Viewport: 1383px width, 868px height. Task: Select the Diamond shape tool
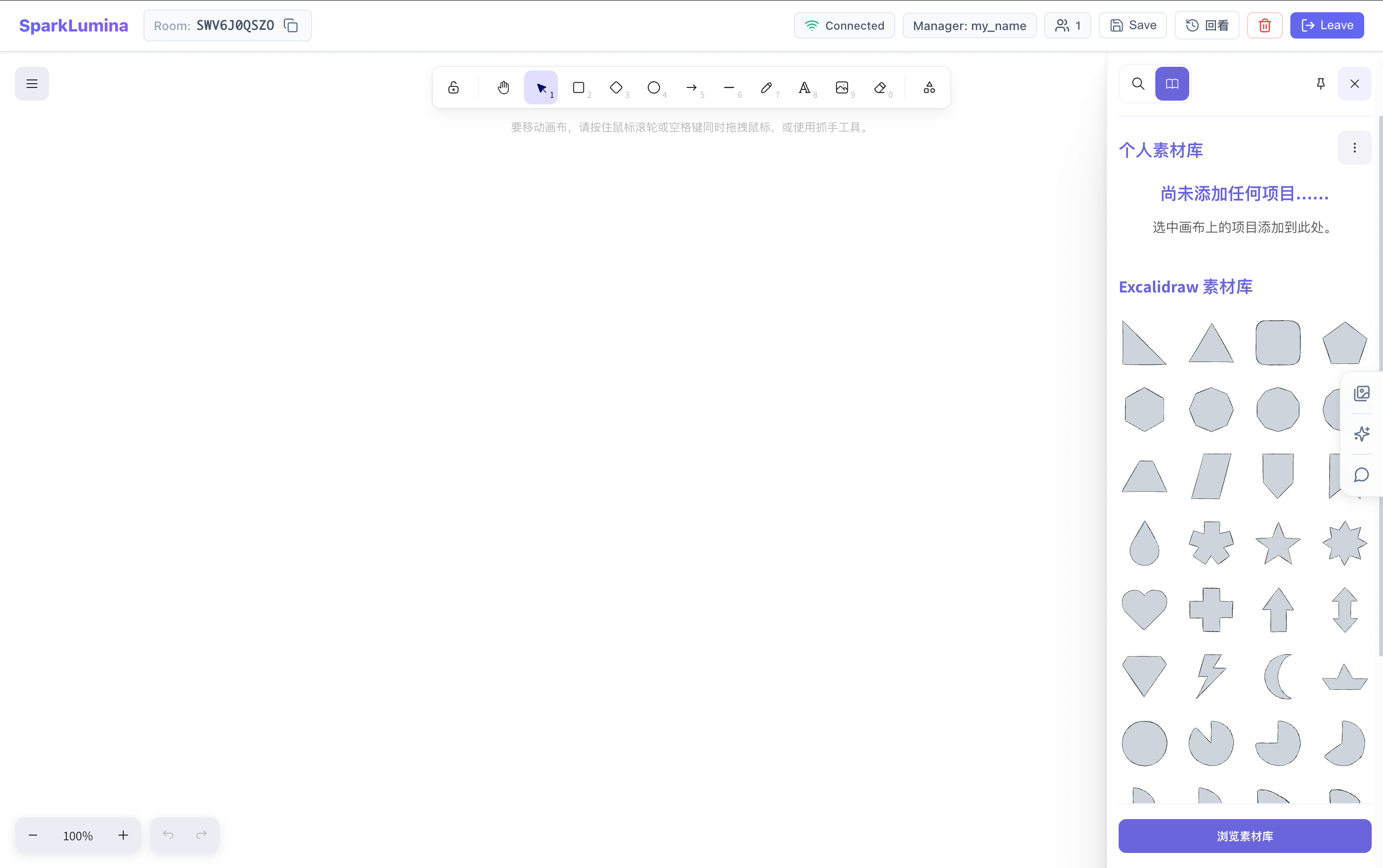point(616,87)
